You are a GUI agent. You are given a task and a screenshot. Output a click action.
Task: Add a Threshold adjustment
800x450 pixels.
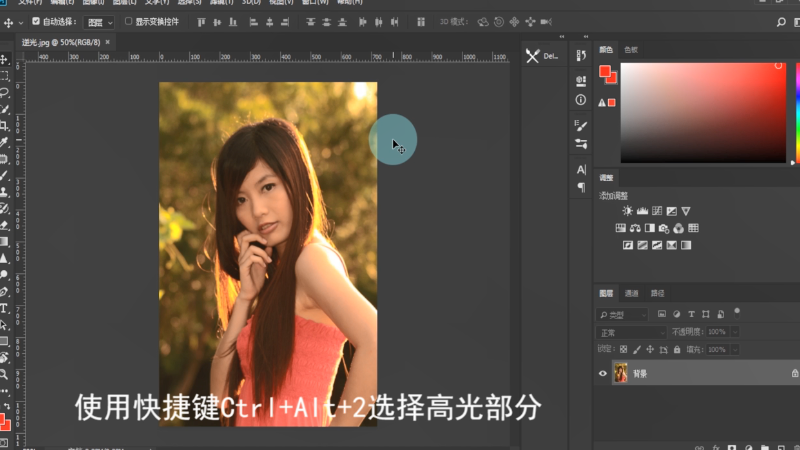tap(657, 245)
